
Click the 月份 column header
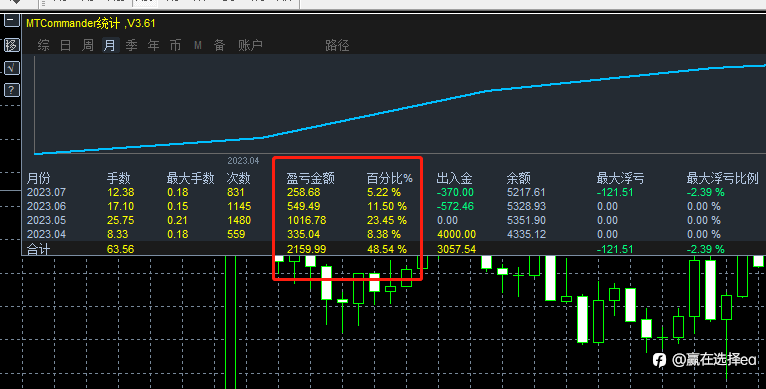[39, 178]
